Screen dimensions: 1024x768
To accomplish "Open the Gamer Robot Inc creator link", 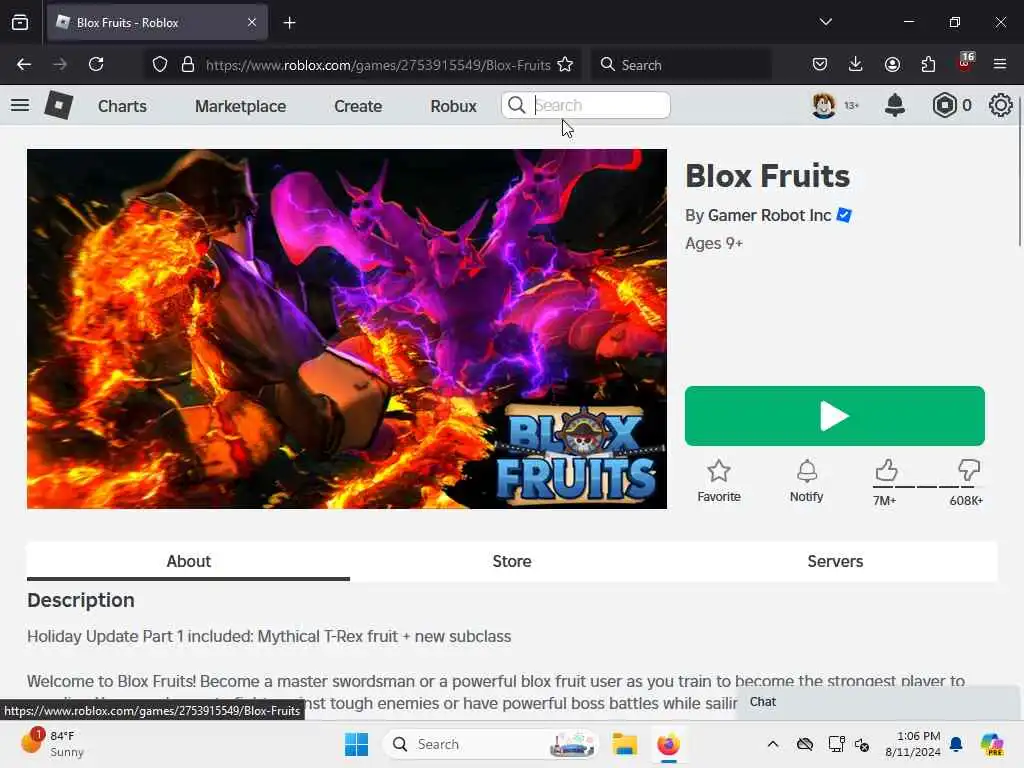I will (x=769, y=216).
